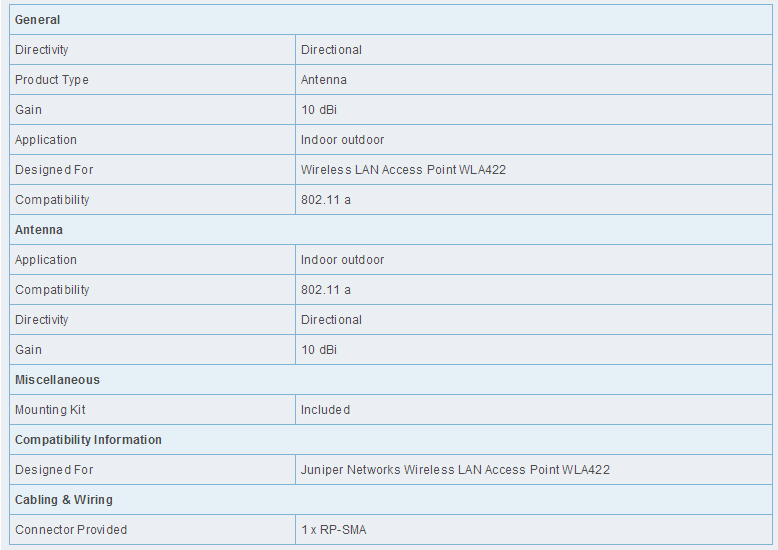Select the Miscellaneous section header

coord(57,380)
